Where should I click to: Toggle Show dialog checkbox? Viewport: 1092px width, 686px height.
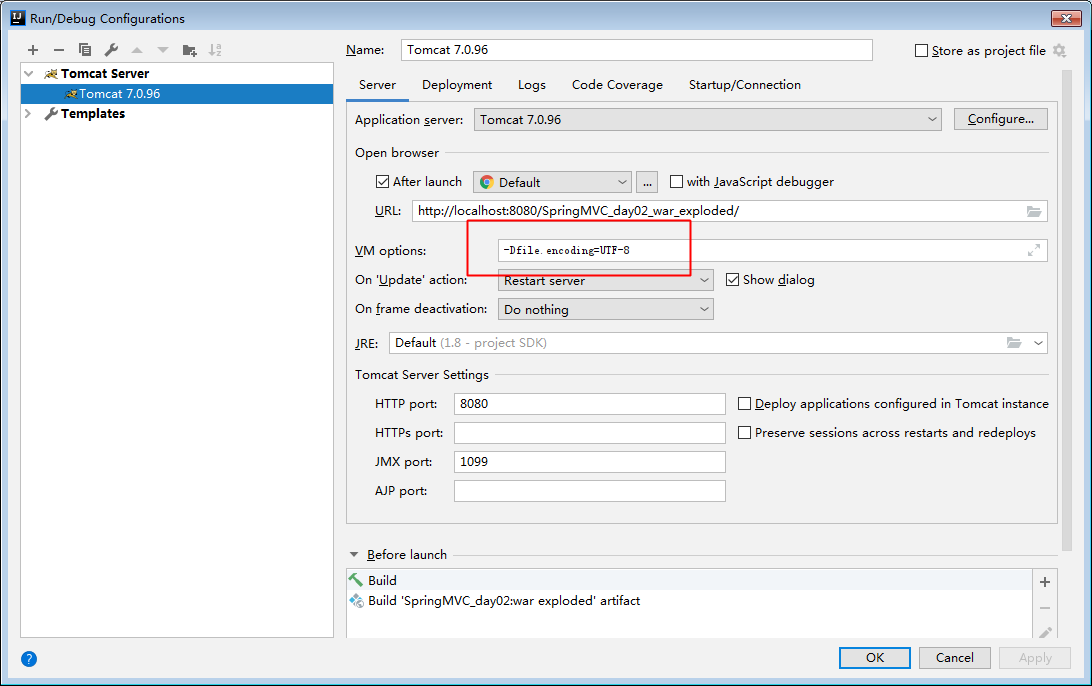[732, 280]
